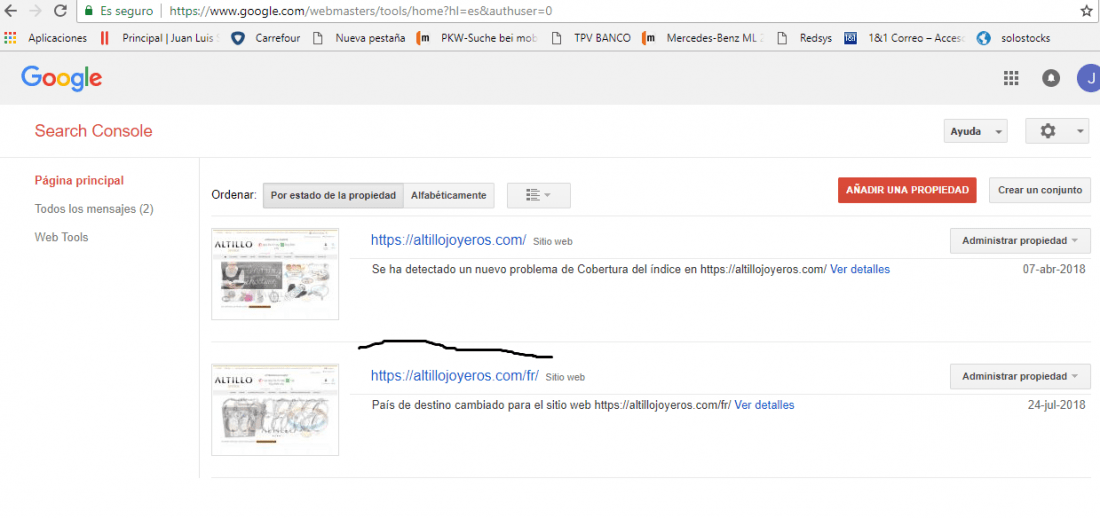Open Web Tools in the sidebar
Image resolution: width=1100 pixels, height=518 pixels.
click(x=62, y=237)
